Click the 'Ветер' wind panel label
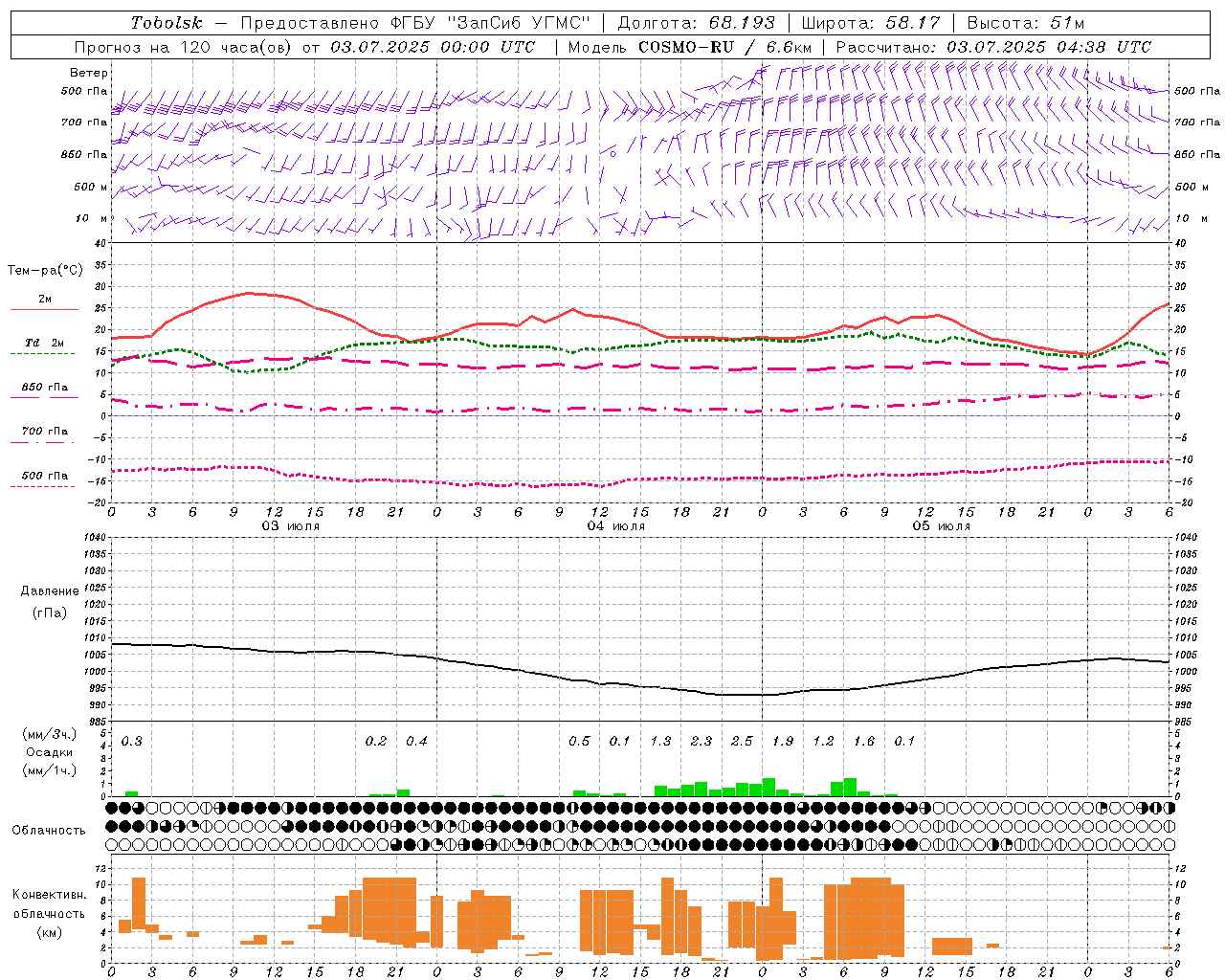Image resolution: width=1225 pixels, height=980 pixels. click(89, 73)
